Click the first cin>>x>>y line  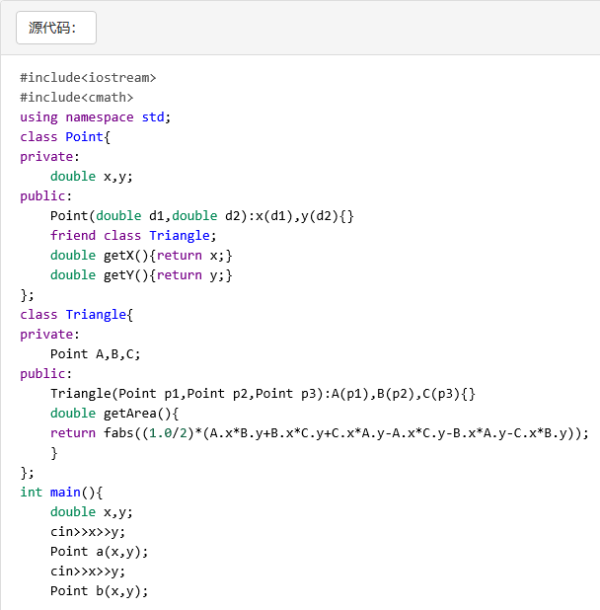88,532
